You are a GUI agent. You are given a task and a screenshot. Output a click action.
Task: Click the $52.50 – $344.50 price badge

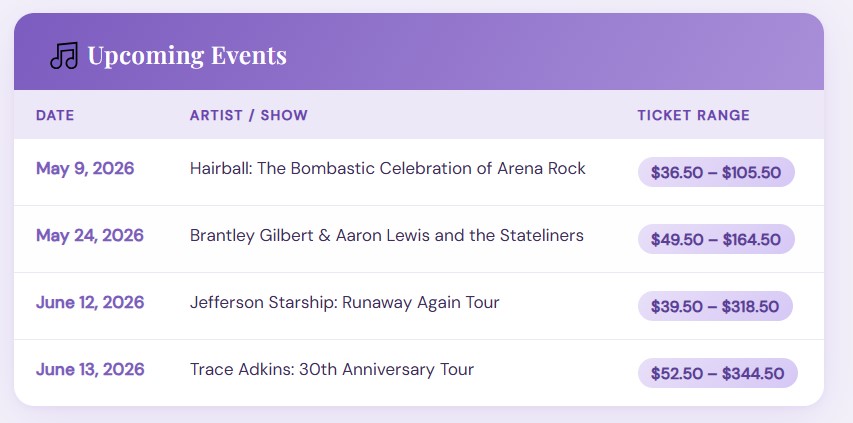tap(717, 373)
